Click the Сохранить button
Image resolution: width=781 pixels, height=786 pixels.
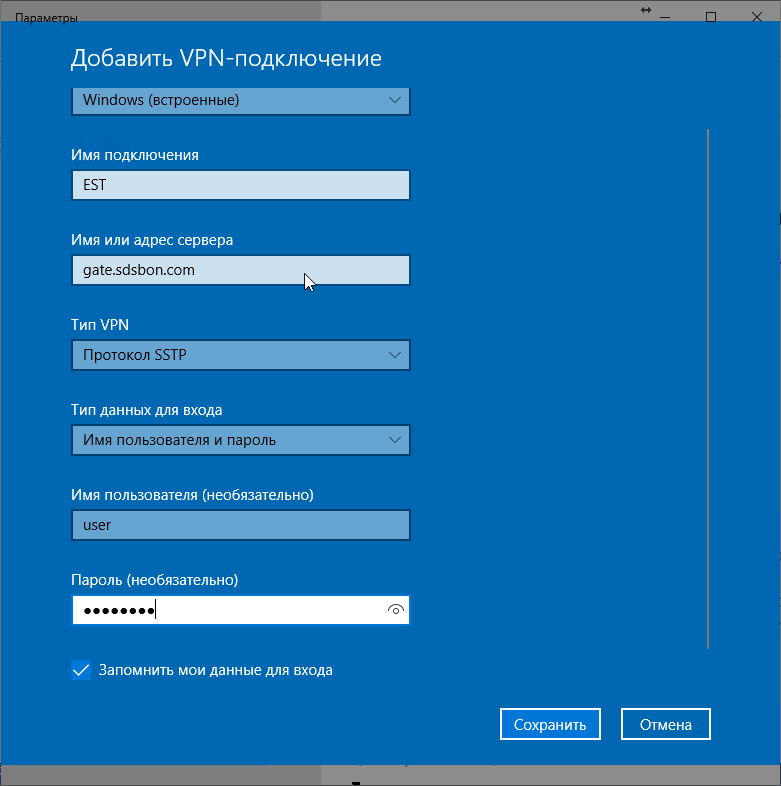[550, 724]
